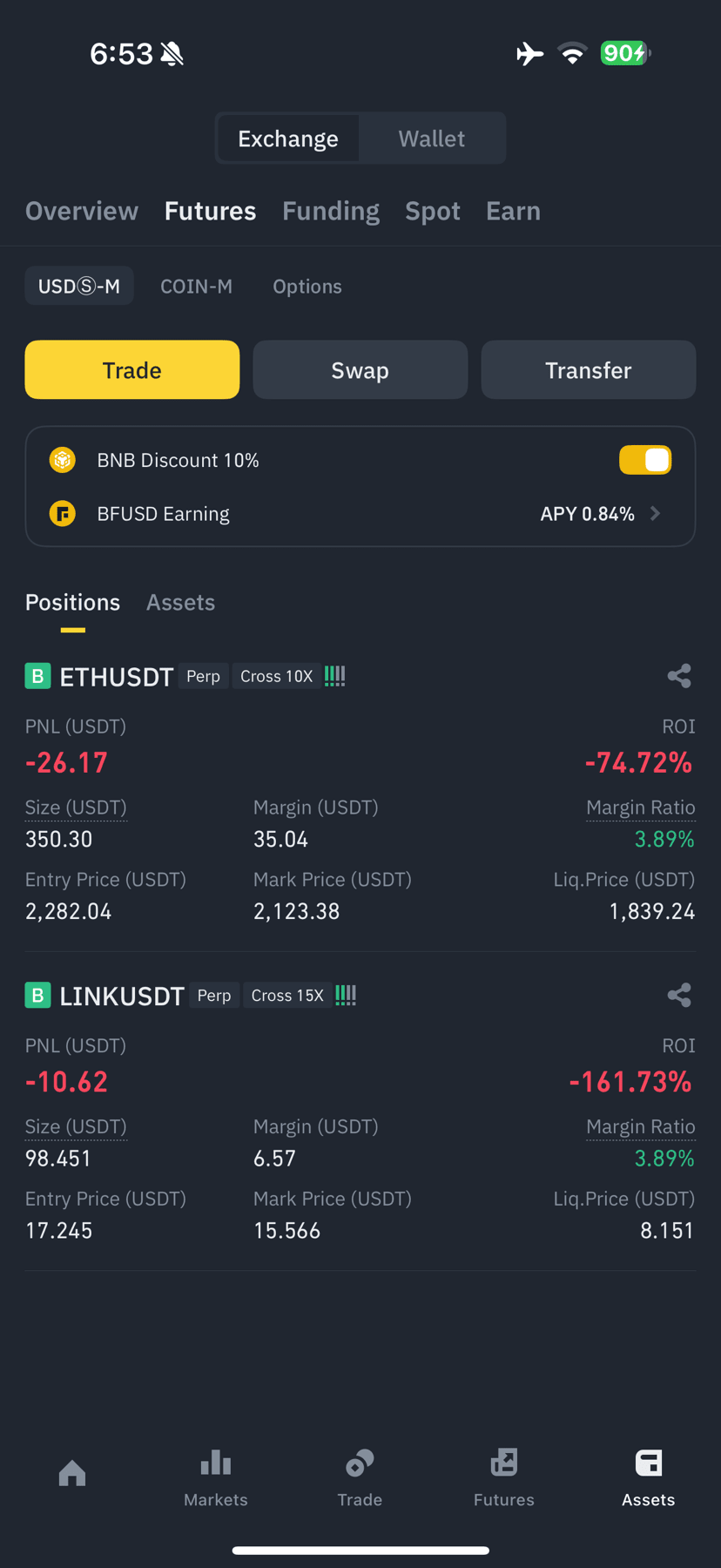Tap the yellow Trade button
This screenshot has width=721, height=1568.
click(x=132, y=370)
